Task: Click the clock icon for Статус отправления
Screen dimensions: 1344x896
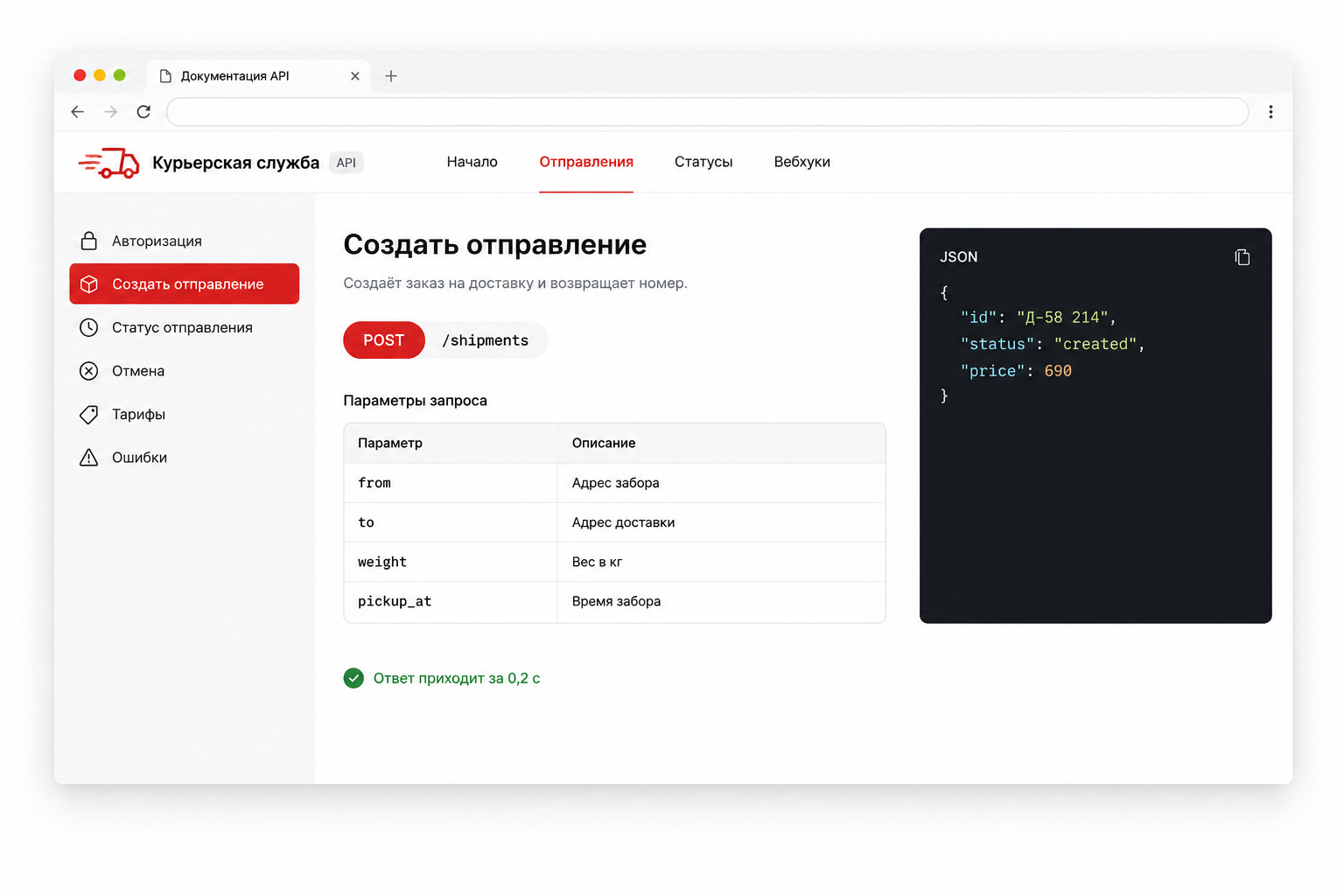Action: (88, 327)
